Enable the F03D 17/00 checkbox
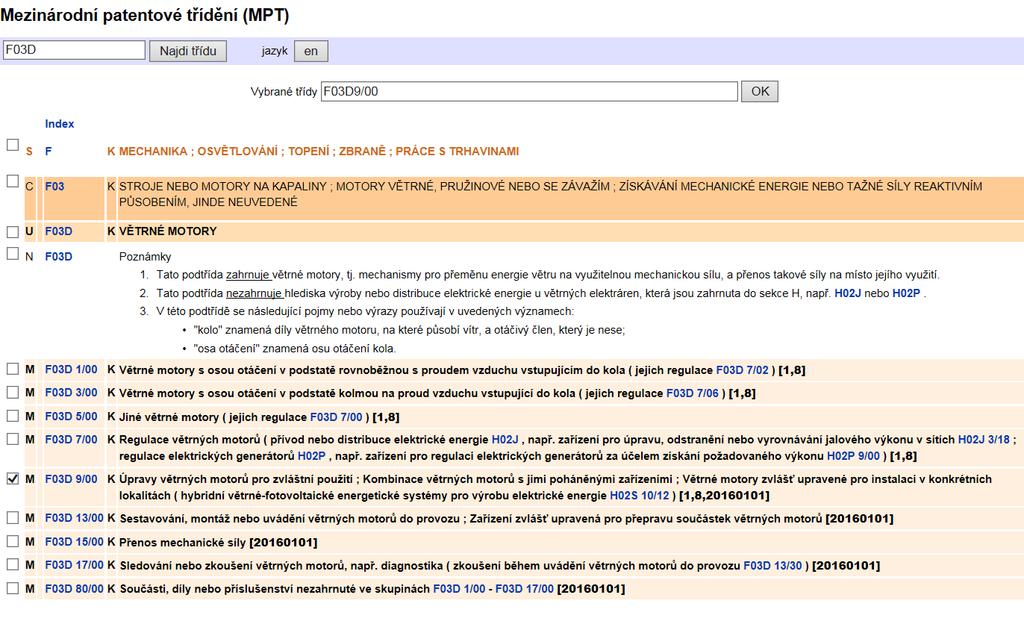The image size is (1024, 633). coord(12,564)
